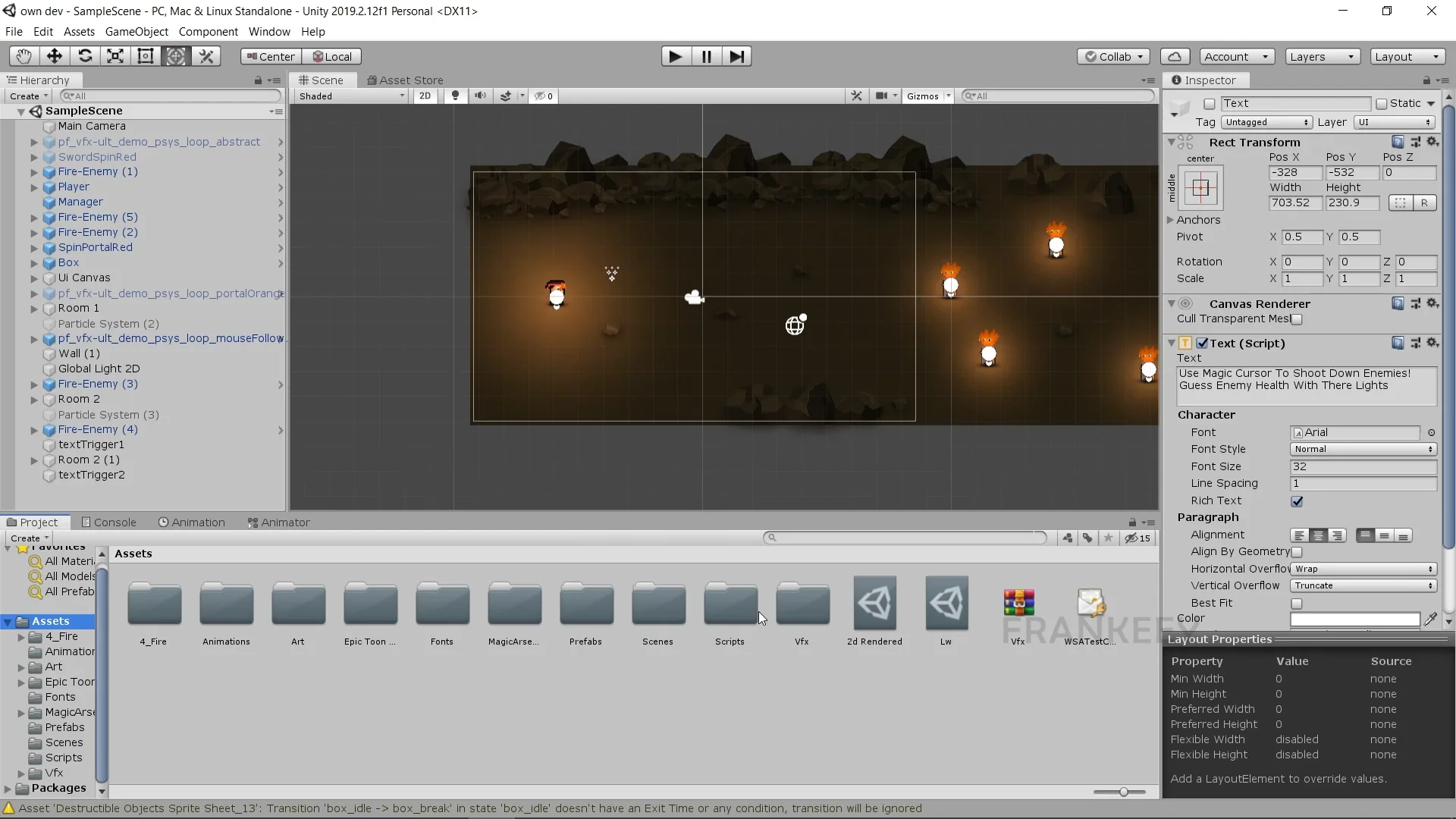Open the Font Style dropdown
1456x819 pixels.
pyautogui.click(x=1363, y=449)
